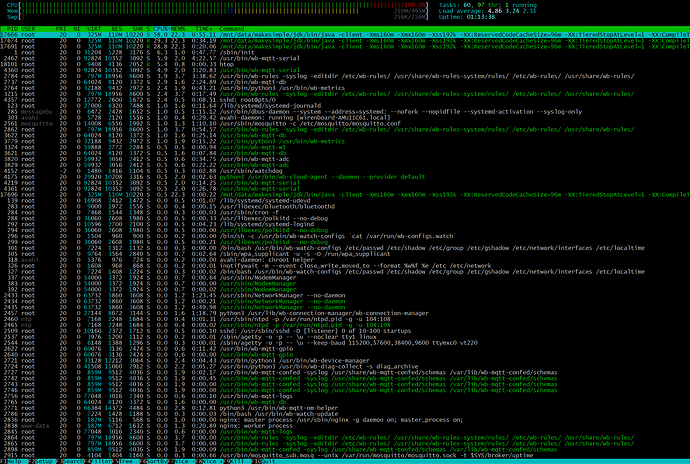690x464 pixels.
Task: Select ModemManager row with PID 337
Action: tap(345, 278)
